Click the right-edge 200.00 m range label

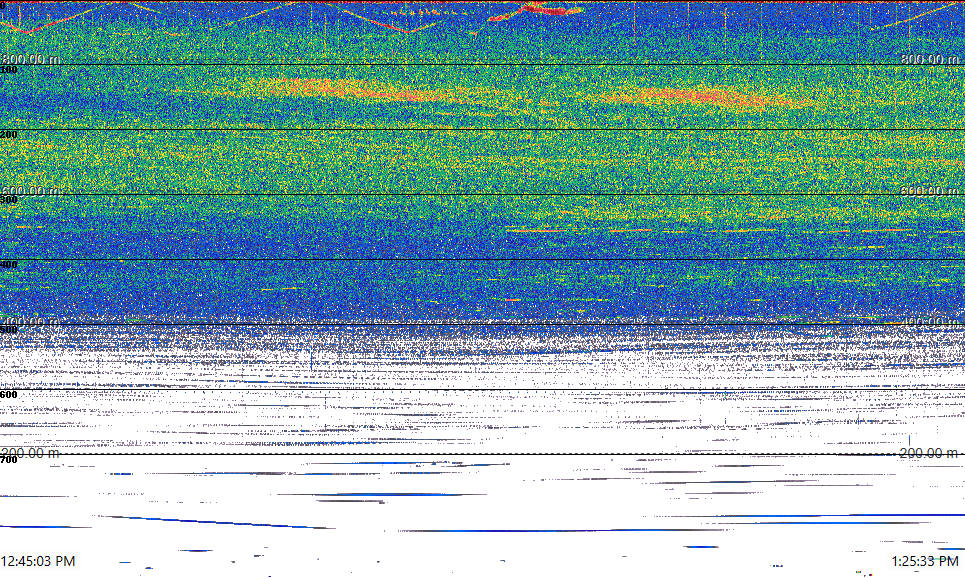click(929, 453)
